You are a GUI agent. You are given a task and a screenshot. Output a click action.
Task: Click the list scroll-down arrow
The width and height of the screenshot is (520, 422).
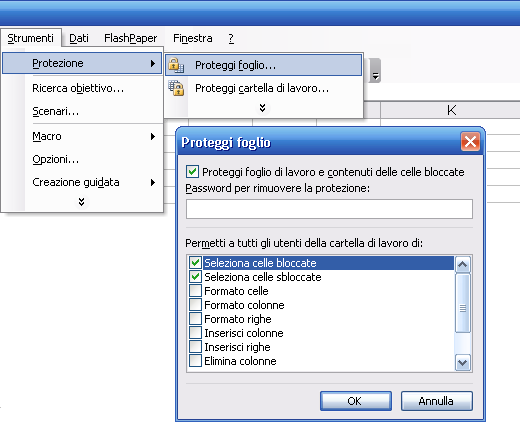pyautogui.click(x=462, y=362)
